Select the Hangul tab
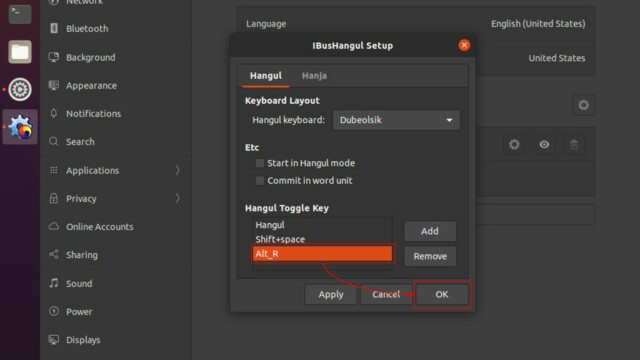The height and width of the screenshot is (360, 640). point(266,76)
